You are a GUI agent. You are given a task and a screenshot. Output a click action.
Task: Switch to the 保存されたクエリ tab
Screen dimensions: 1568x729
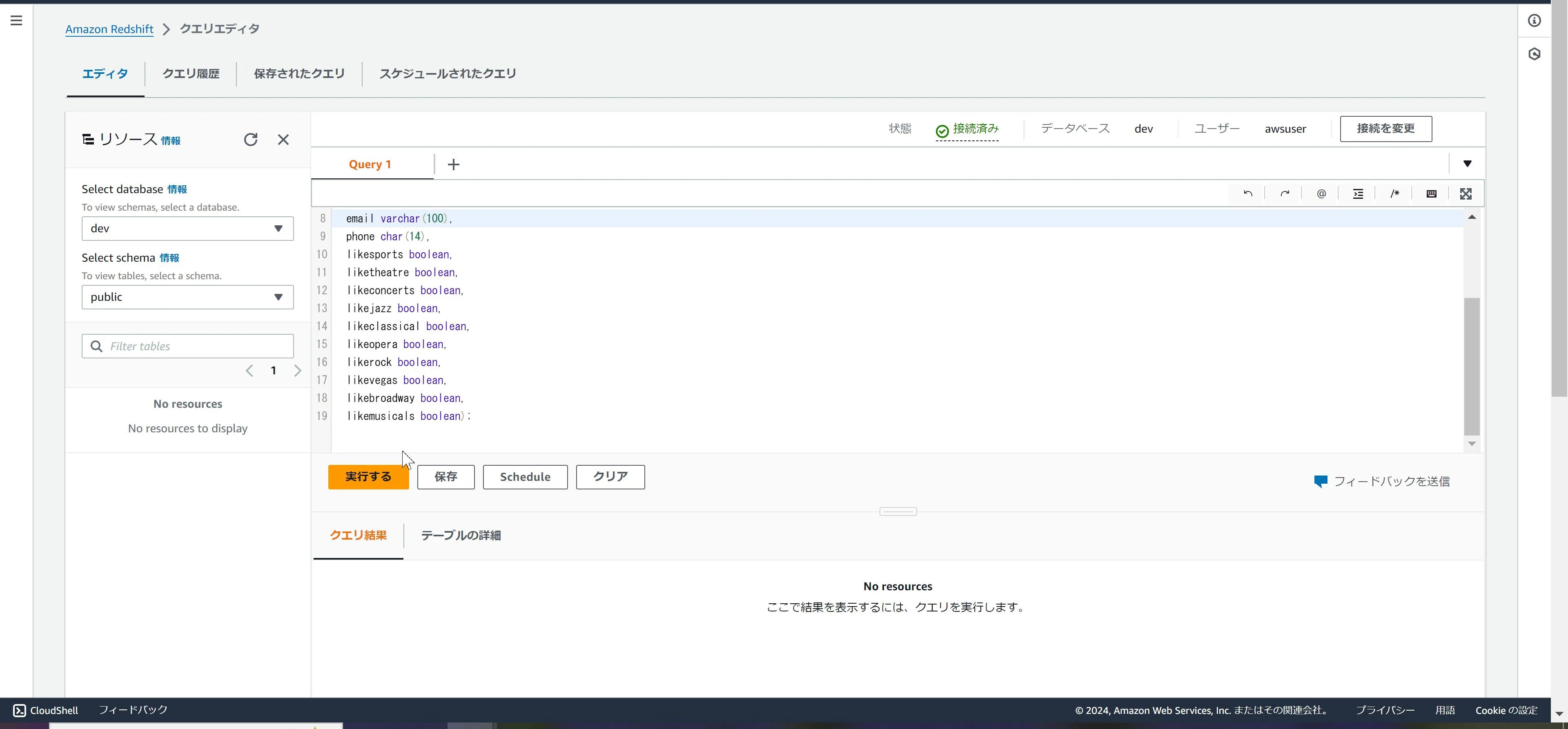click(x=299, y=73)
